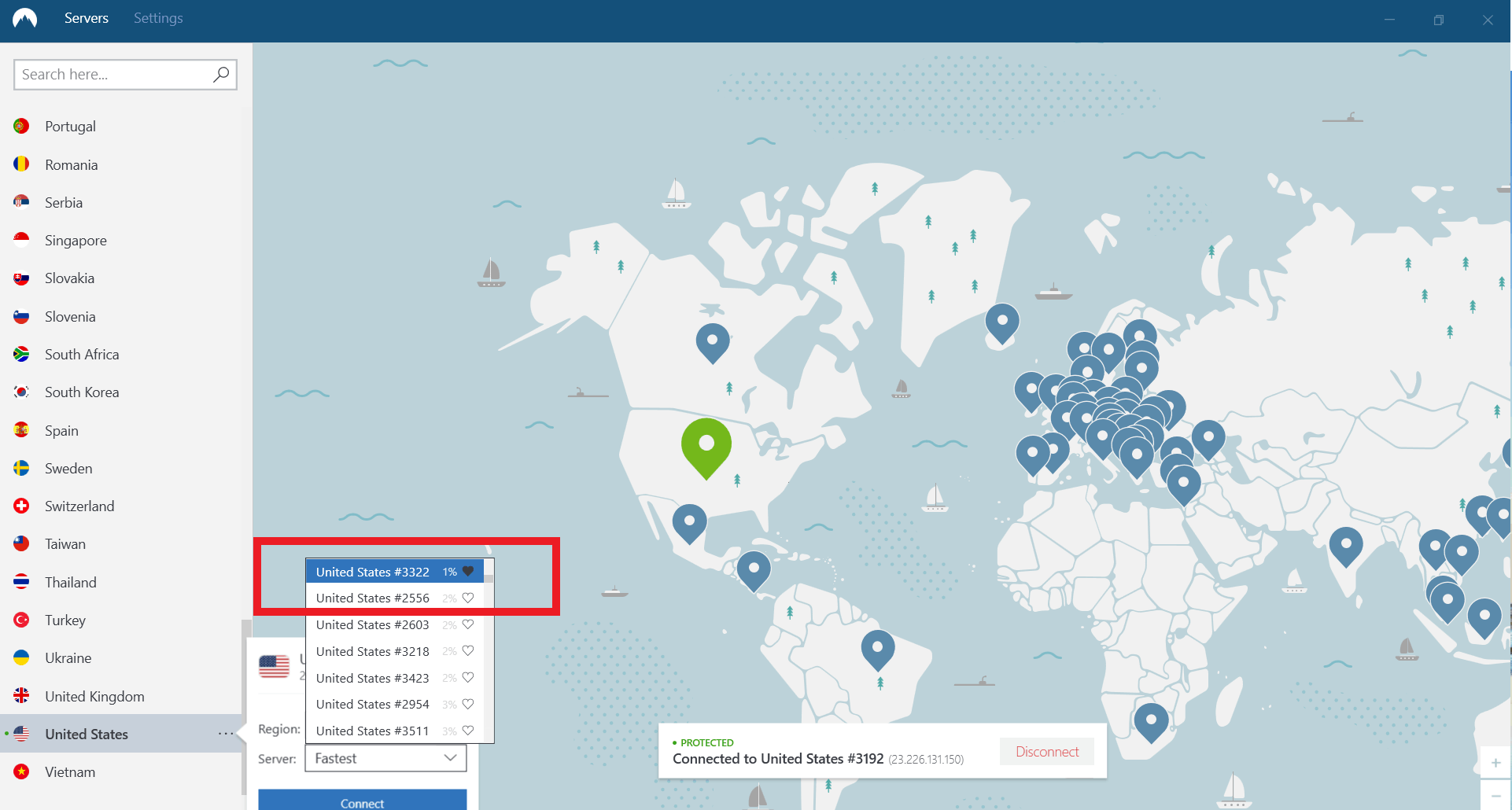Screen dimensions: 1512x810
Task: Select Turkey in the country list
Action: (x=121, y=620)
